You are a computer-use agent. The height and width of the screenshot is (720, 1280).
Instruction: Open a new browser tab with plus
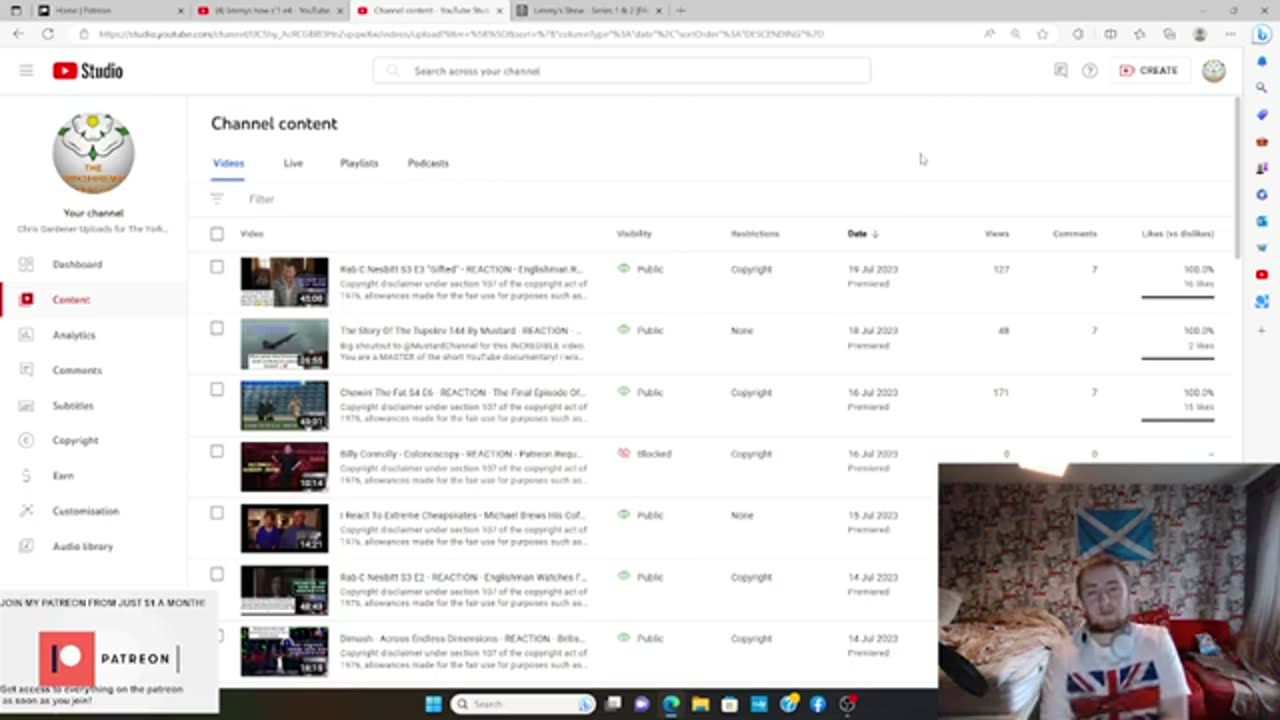click(680, 10)
